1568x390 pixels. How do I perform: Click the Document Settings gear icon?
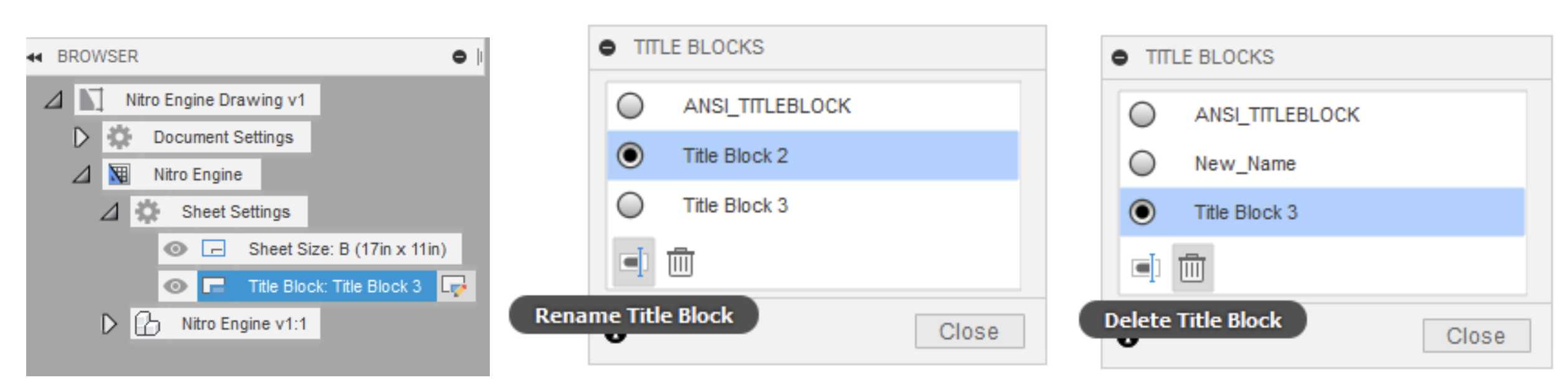[x=119, y=137]
